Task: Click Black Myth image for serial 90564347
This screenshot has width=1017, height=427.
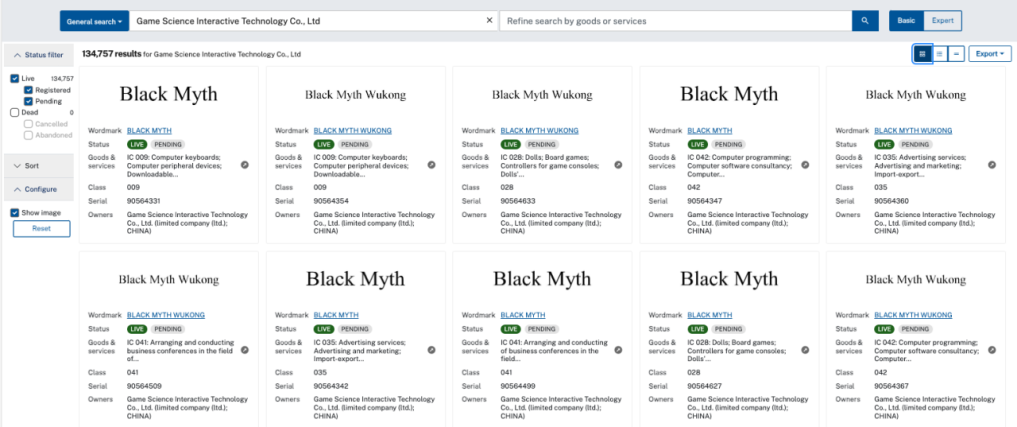Action: (x=729, y=94)
